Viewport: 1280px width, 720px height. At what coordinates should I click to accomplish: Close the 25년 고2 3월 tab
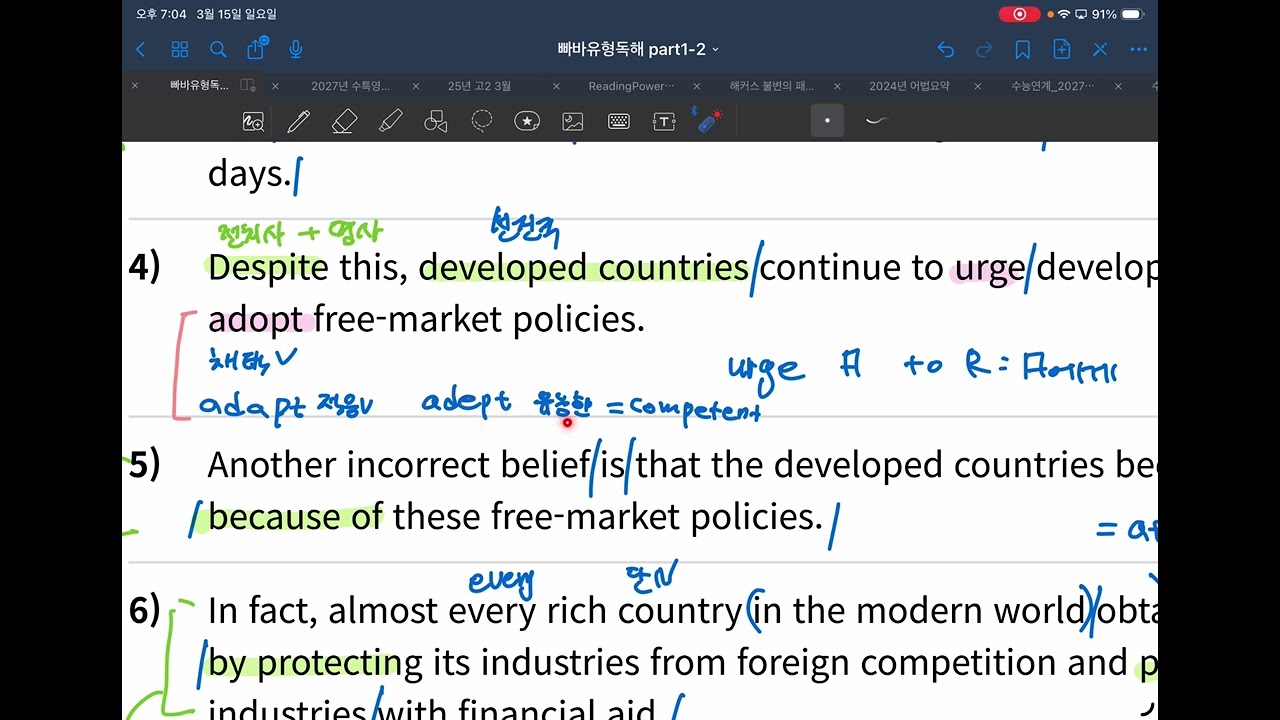[416, 86]
